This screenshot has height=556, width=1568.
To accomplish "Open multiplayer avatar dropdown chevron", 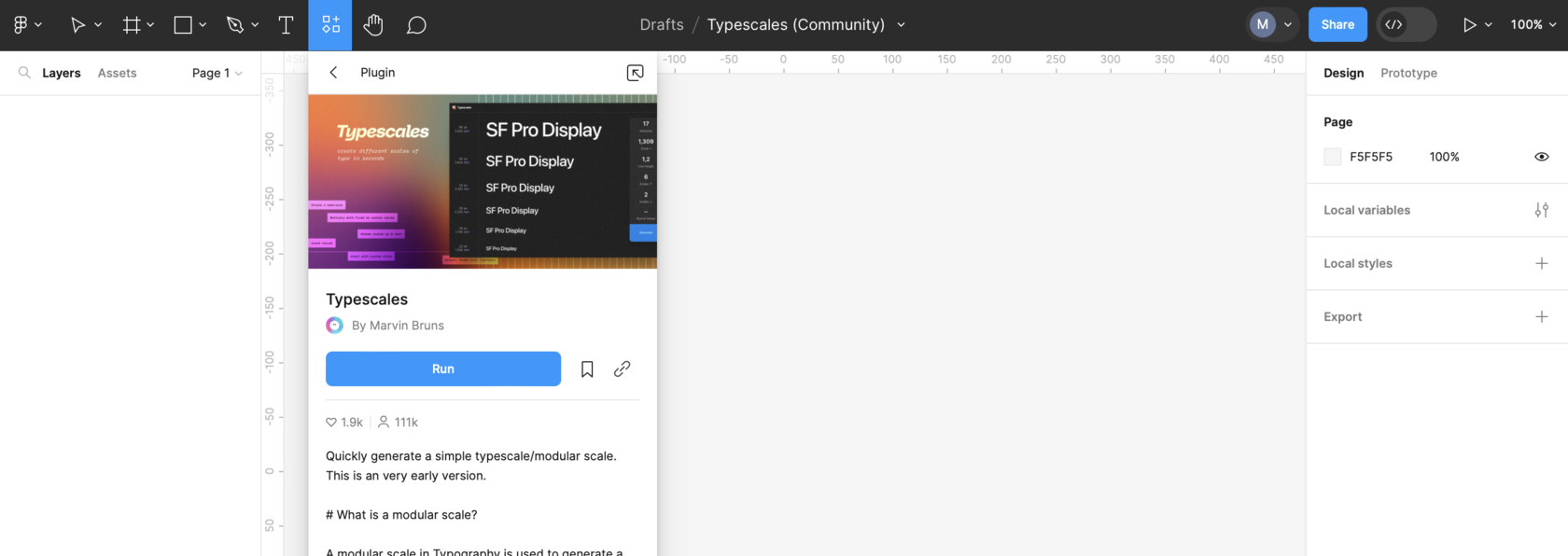I will (1288, 25).
